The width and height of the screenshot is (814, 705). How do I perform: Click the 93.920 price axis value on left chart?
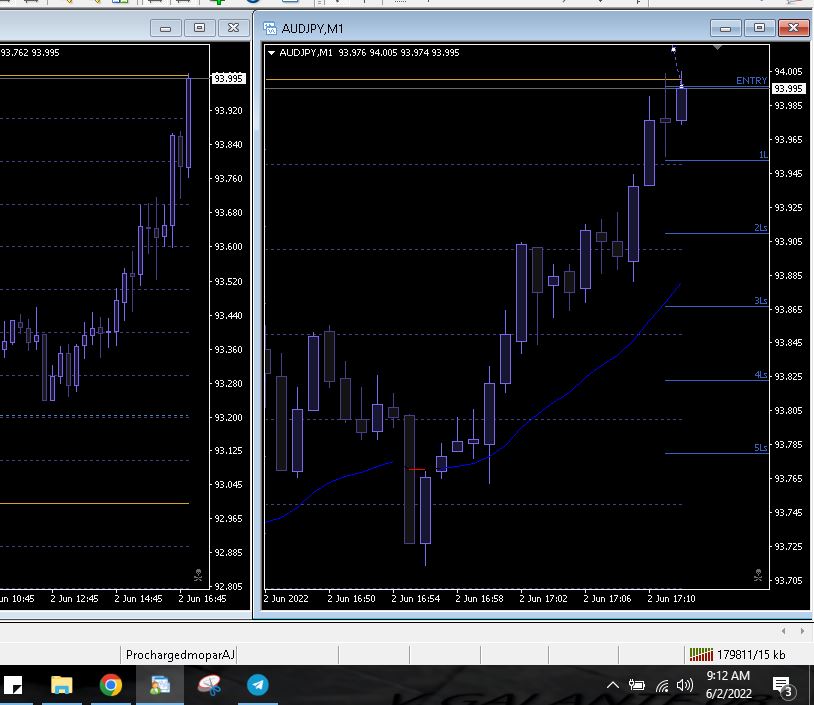pyautogui.click(x=228, y=111)
